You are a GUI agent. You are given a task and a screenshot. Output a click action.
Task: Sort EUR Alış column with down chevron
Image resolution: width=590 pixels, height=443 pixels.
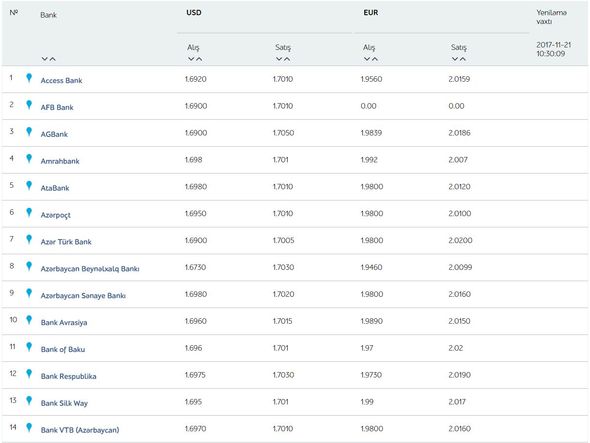[x=367, y=59]
